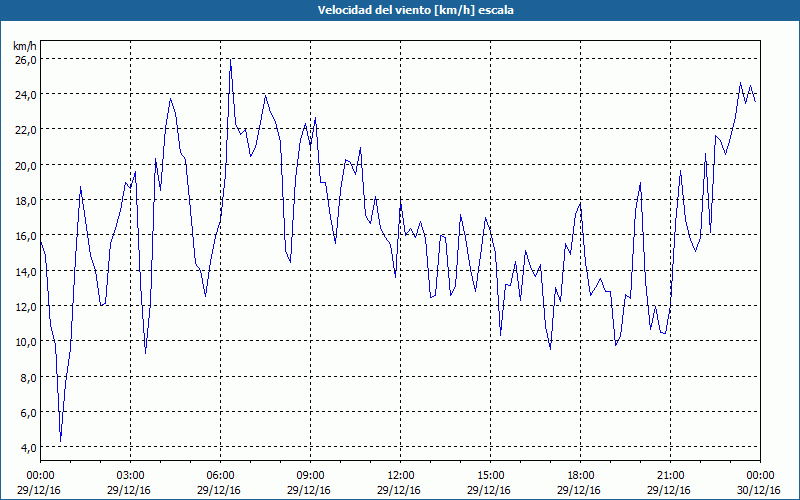Click the 24,0 y-axis value

(25, 94)
